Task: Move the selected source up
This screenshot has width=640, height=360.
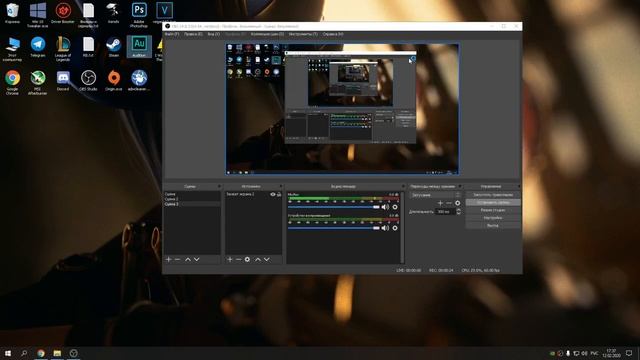Action: 258,260
